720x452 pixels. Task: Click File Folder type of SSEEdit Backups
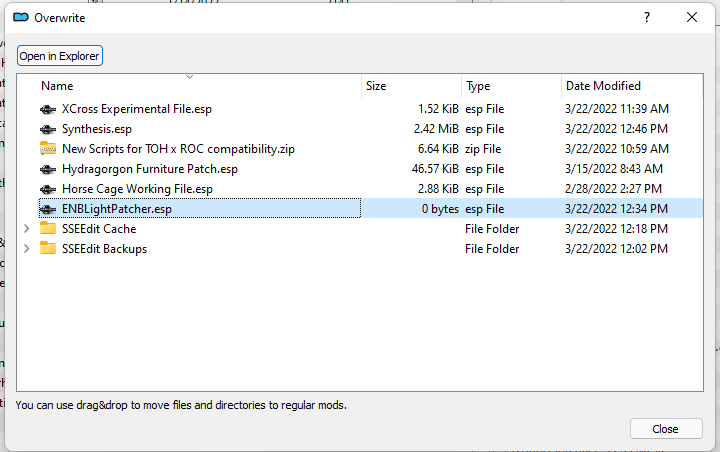tap(492, 249)
